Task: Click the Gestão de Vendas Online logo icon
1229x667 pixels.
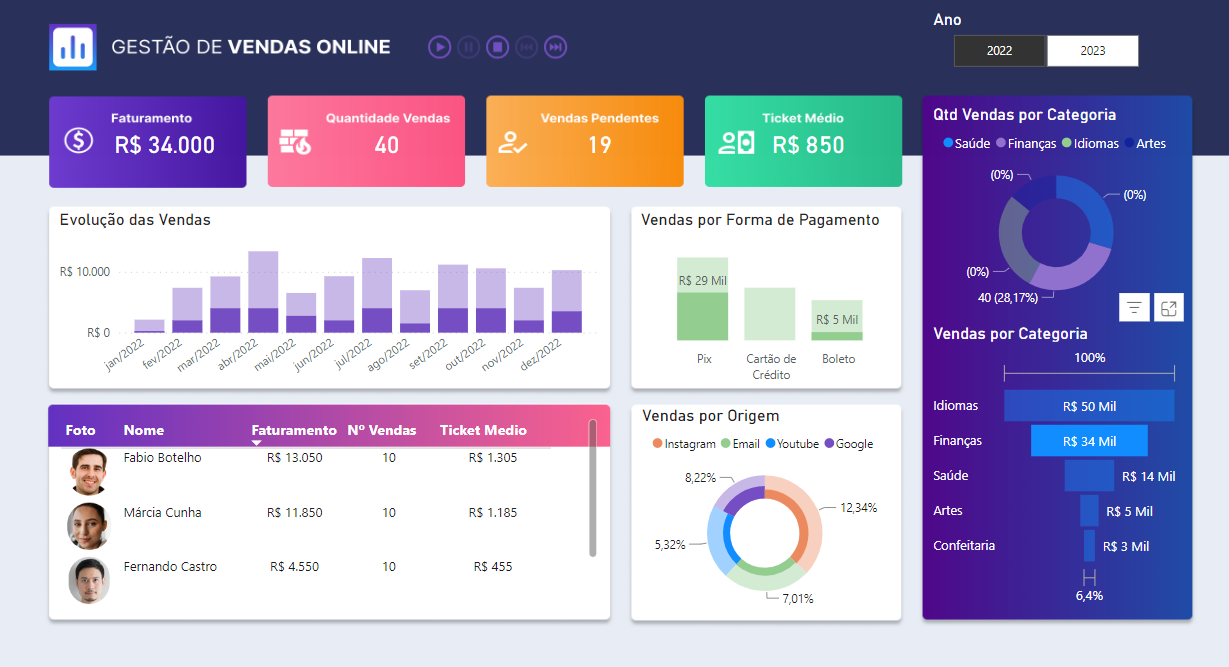Action: (x=71, y=46)
